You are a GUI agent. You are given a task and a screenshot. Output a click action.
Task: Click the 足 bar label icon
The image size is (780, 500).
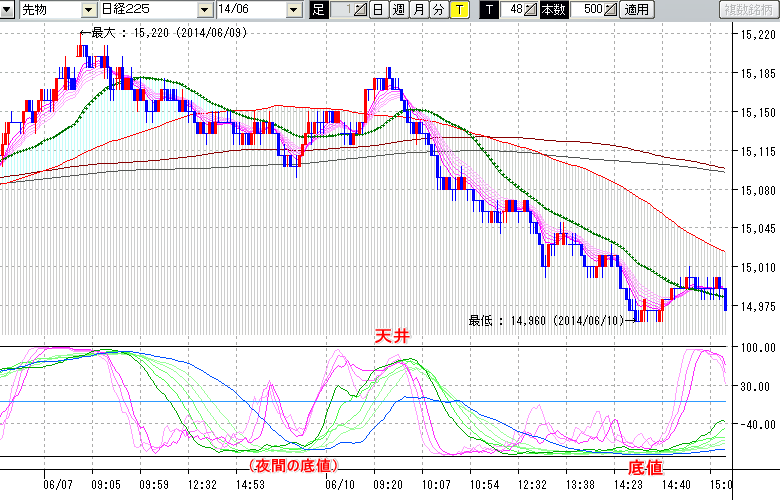coord(318,10)
